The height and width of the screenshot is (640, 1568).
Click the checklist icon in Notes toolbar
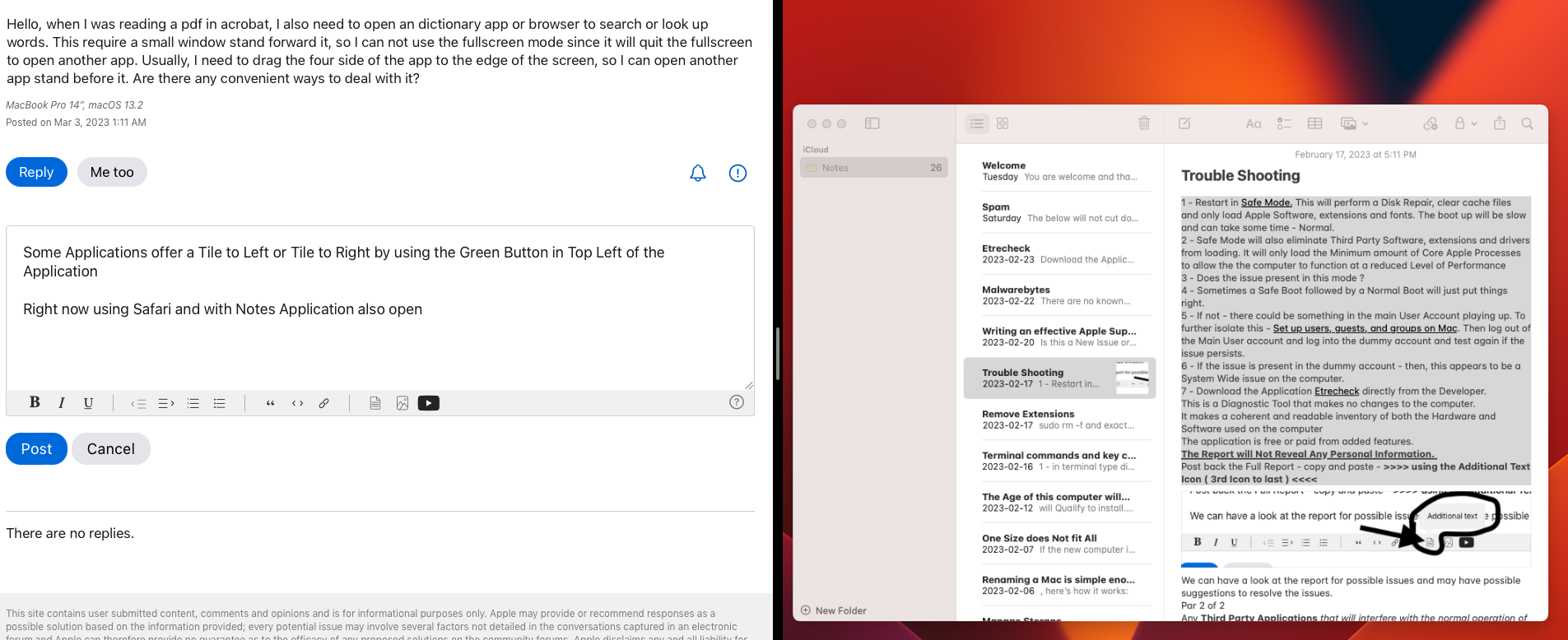pos(1284,123)
